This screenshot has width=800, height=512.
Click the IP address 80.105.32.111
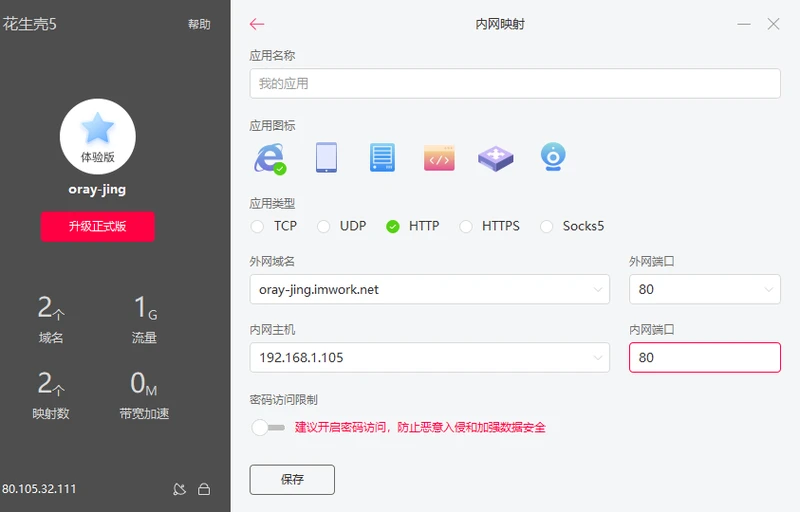click(39, 489)
